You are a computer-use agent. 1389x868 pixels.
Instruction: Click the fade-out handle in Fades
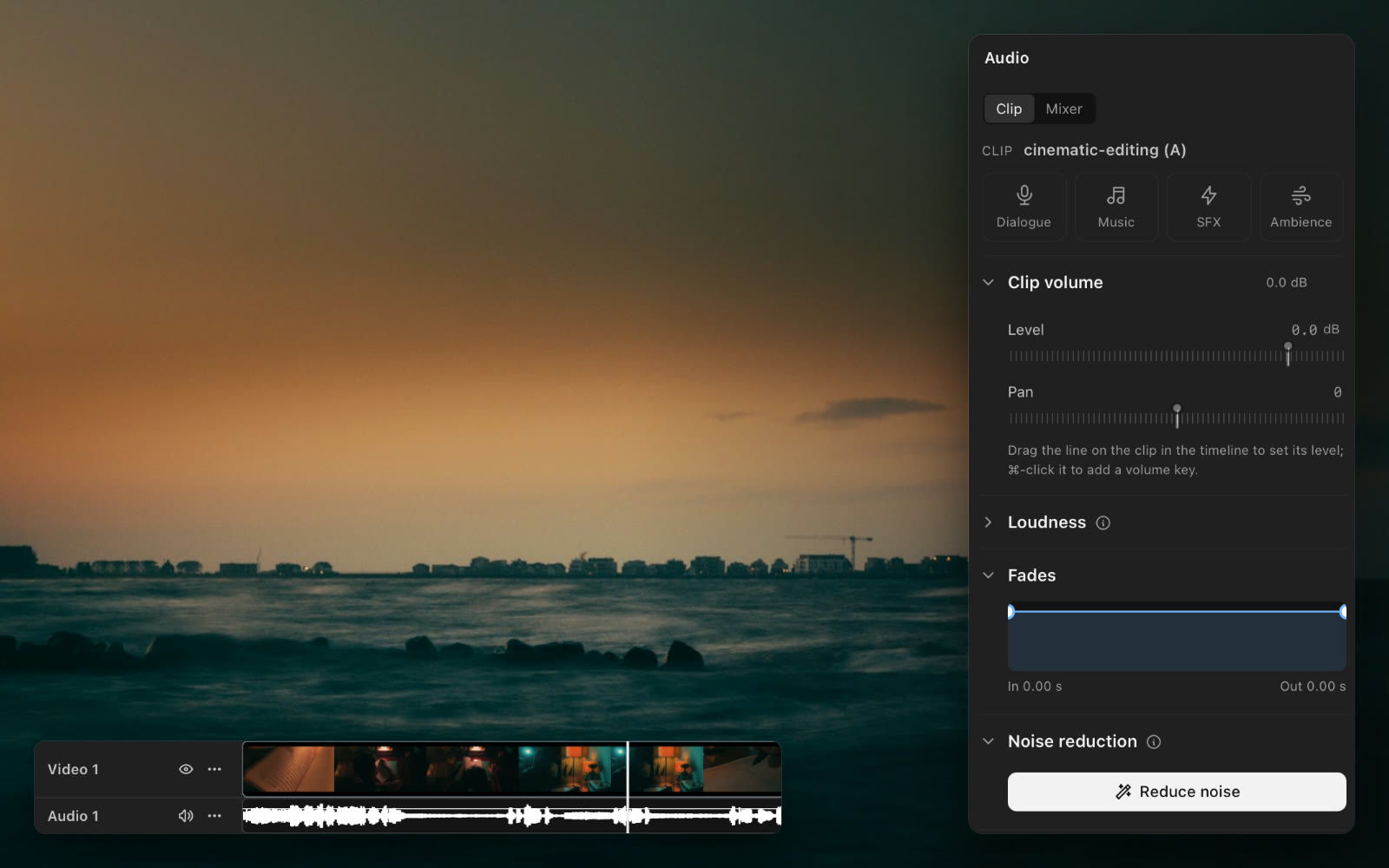click(1343, 612)
